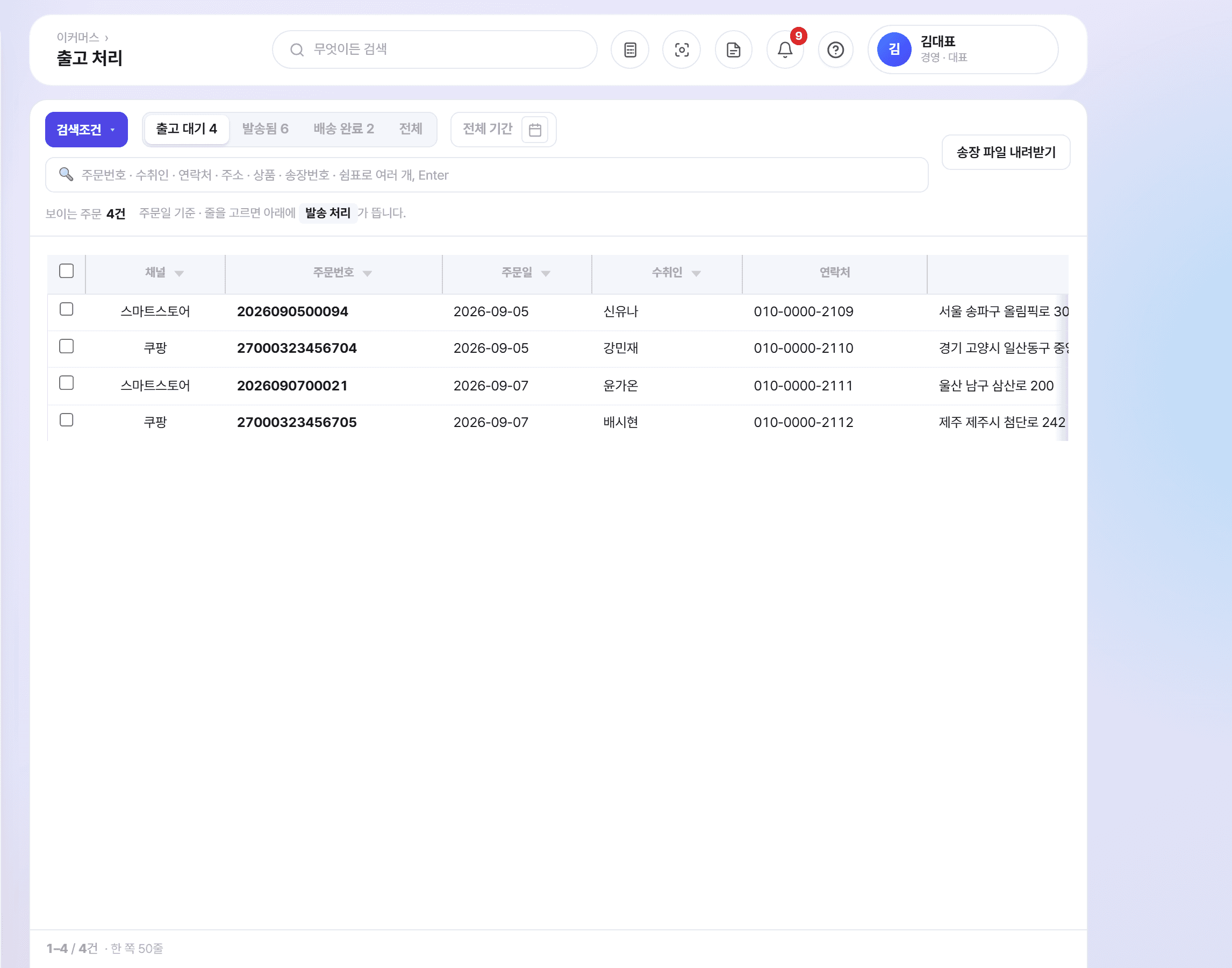Open the list document icon in header
Screen dimensions: 1232x968
pos(630,50)
